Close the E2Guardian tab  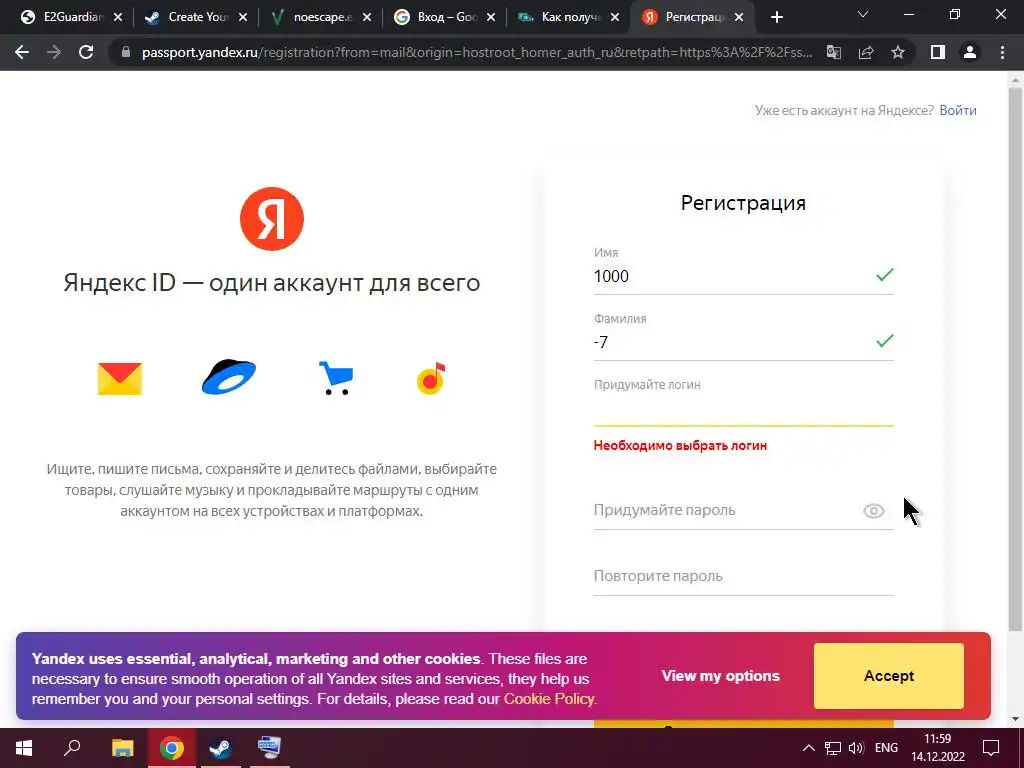pos(118,18)
